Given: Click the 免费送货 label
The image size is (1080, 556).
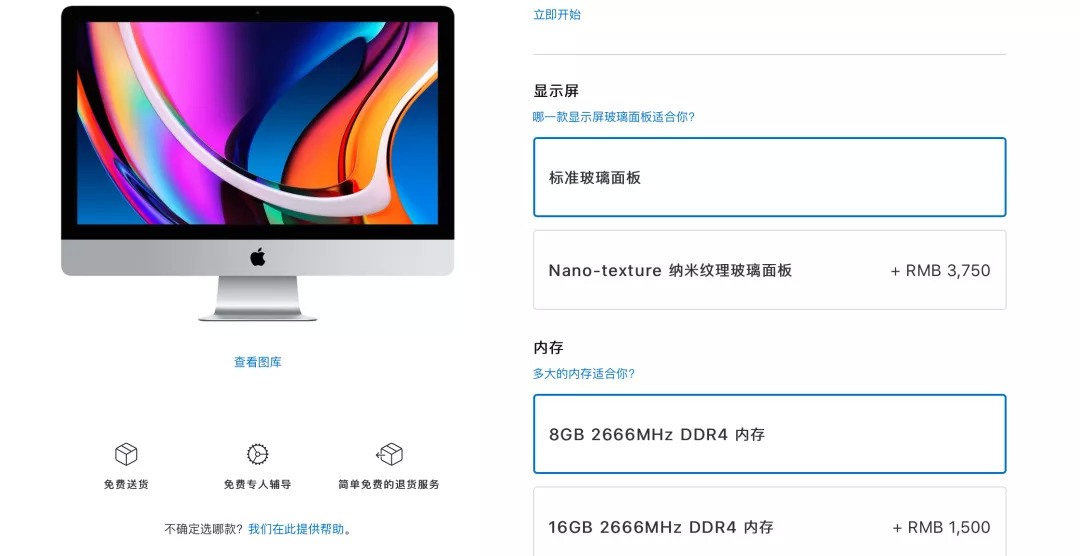Looking at the screenshot, I should point(126,484).
